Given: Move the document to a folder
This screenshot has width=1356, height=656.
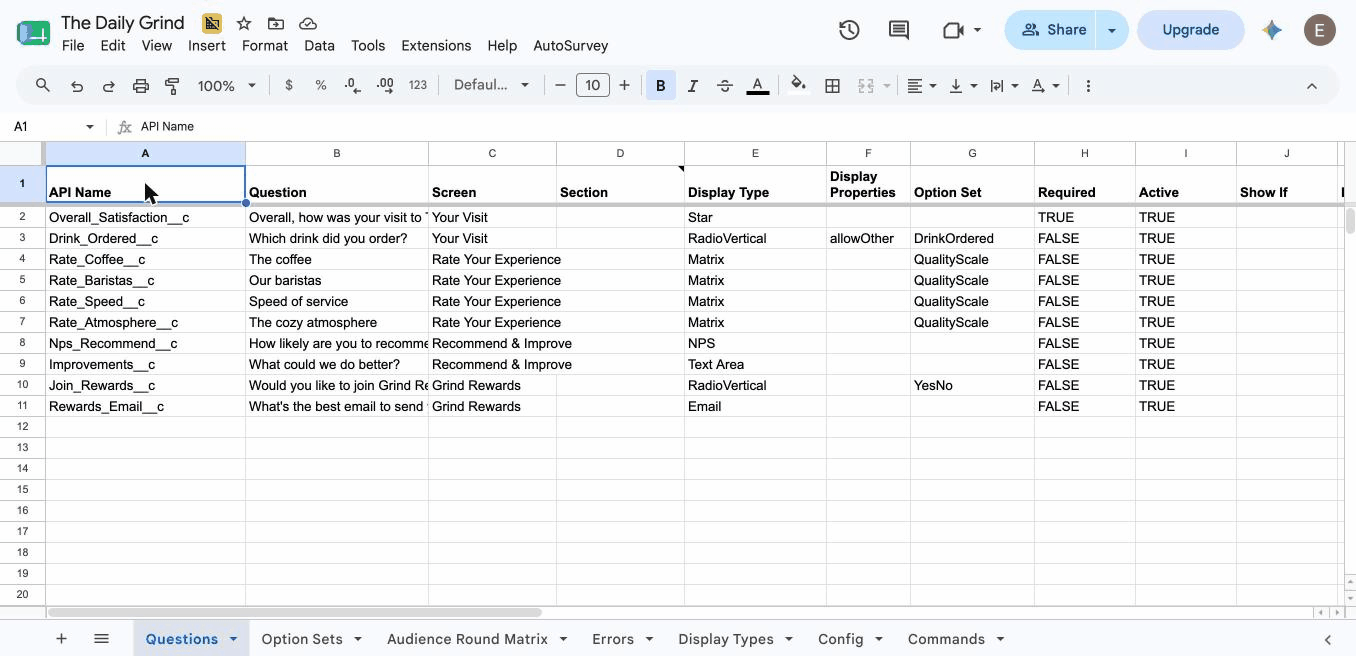Looking at the screenshot, I should [276, 23].
